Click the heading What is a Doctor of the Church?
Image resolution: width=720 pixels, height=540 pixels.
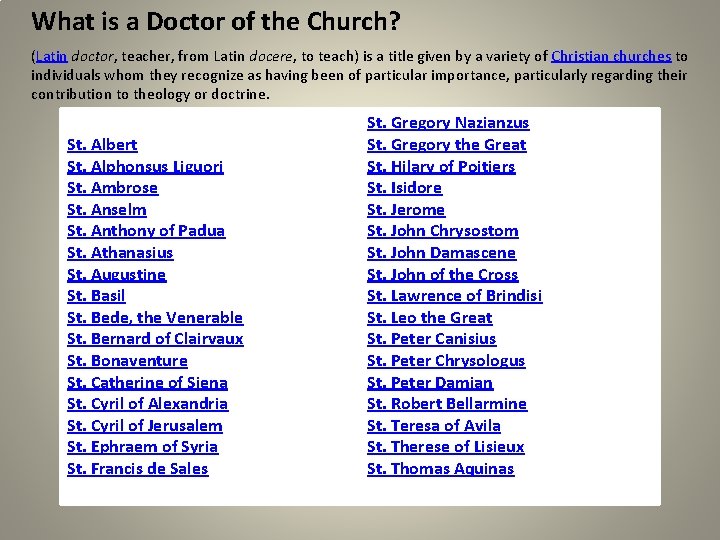[216, 21]
